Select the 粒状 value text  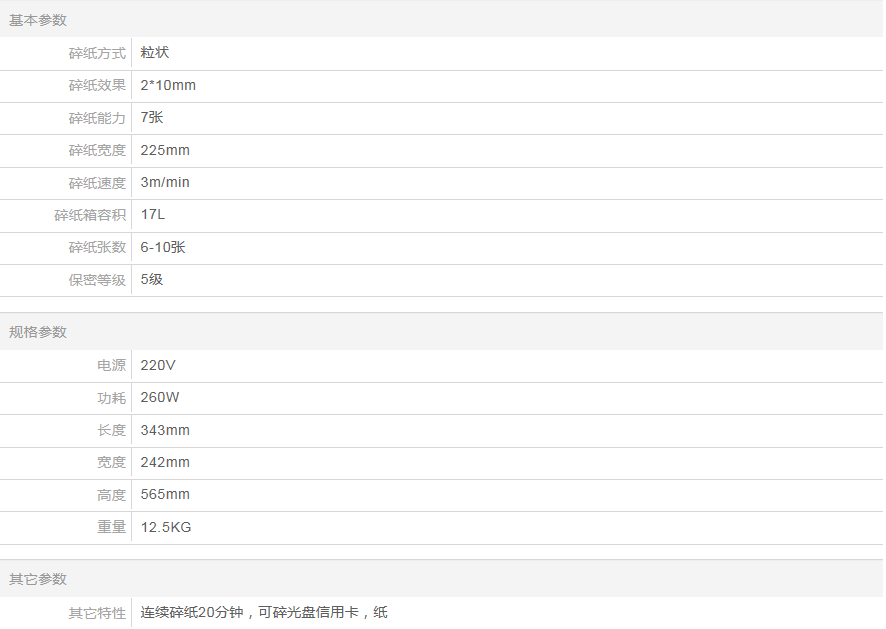pyautogui.click(x=155, y=53)
